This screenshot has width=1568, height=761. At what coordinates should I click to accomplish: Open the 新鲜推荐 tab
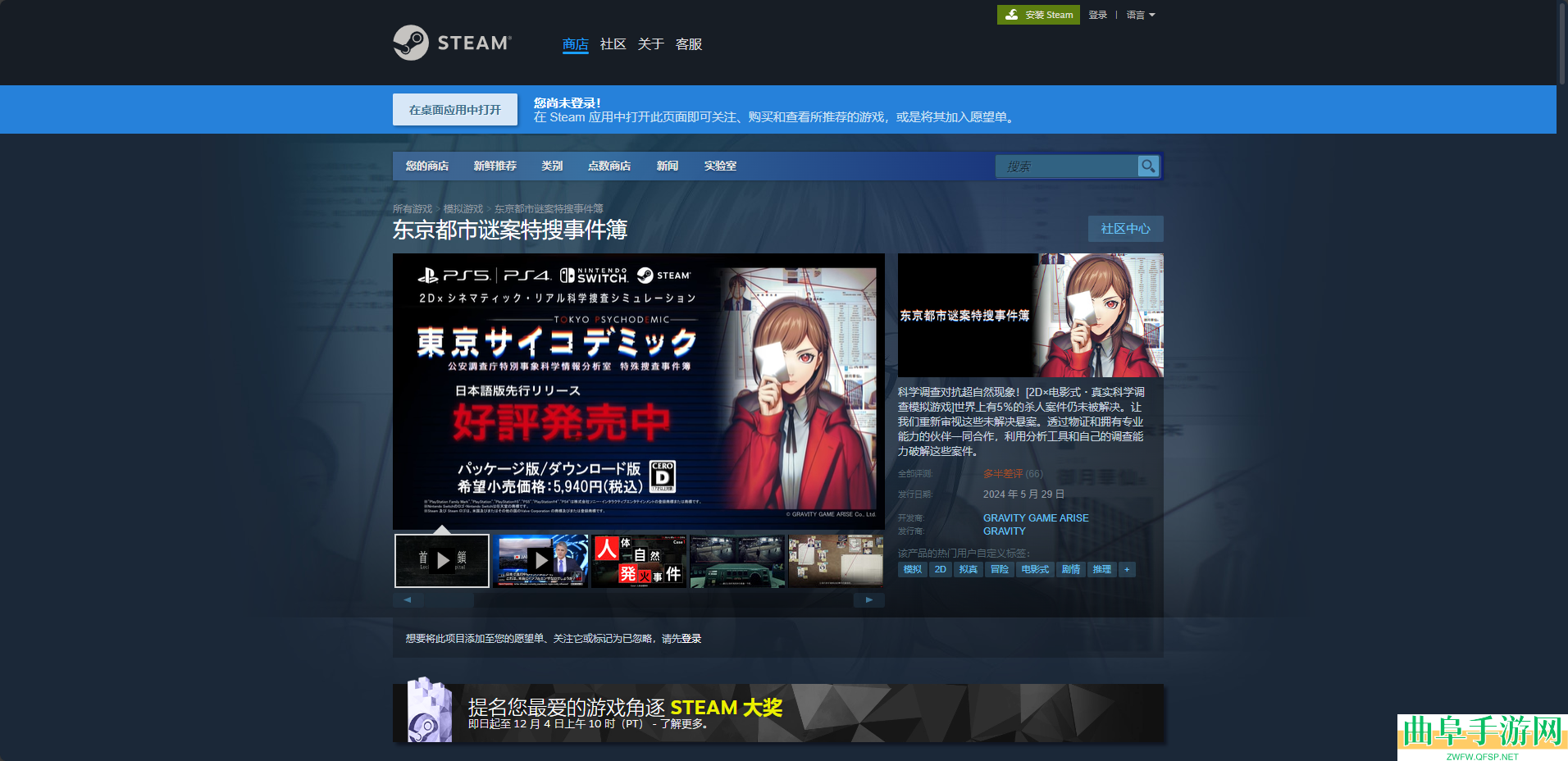pos(495,166)
